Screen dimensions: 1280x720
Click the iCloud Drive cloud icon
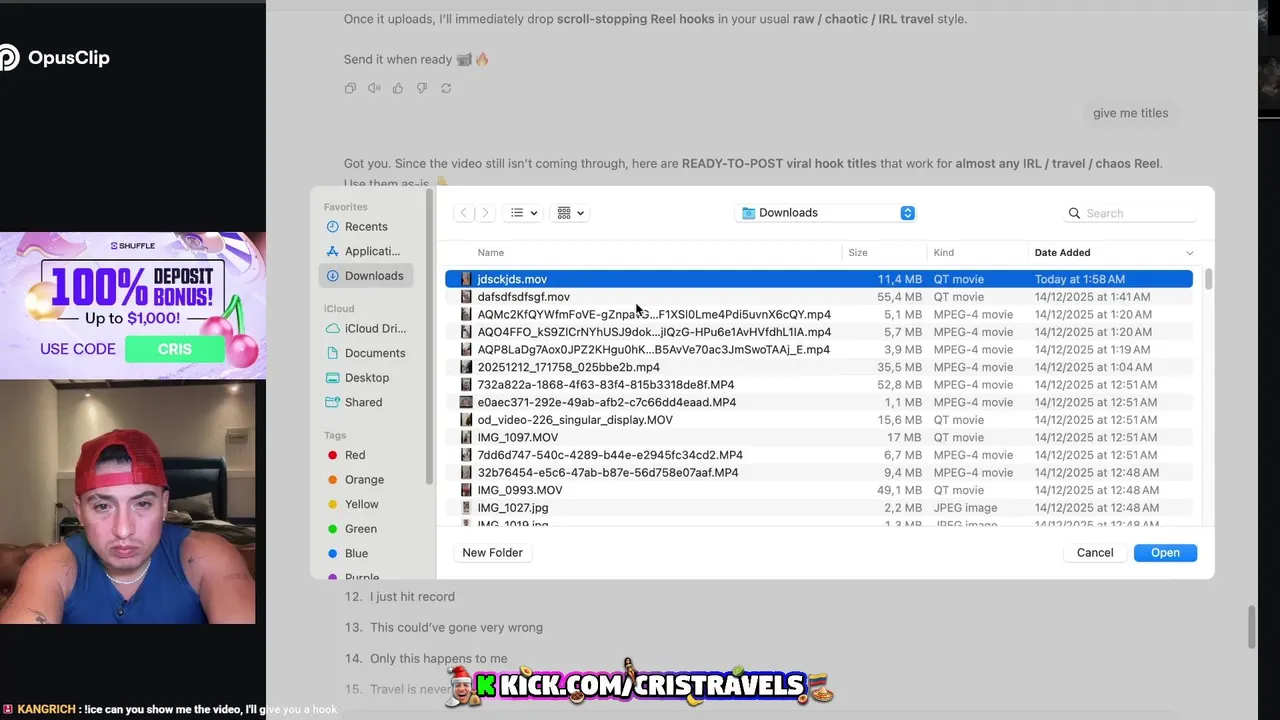click(333, 328)
